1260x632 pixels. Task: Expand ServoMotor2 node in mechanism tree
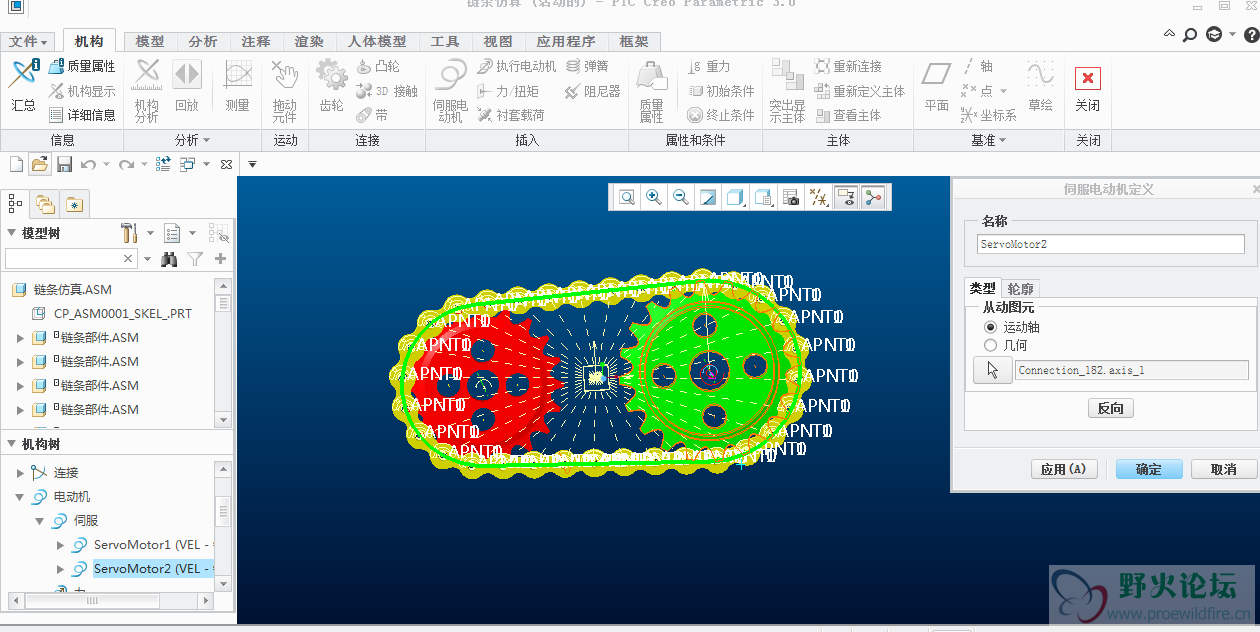pyautogui.click(x=60, y=569)
